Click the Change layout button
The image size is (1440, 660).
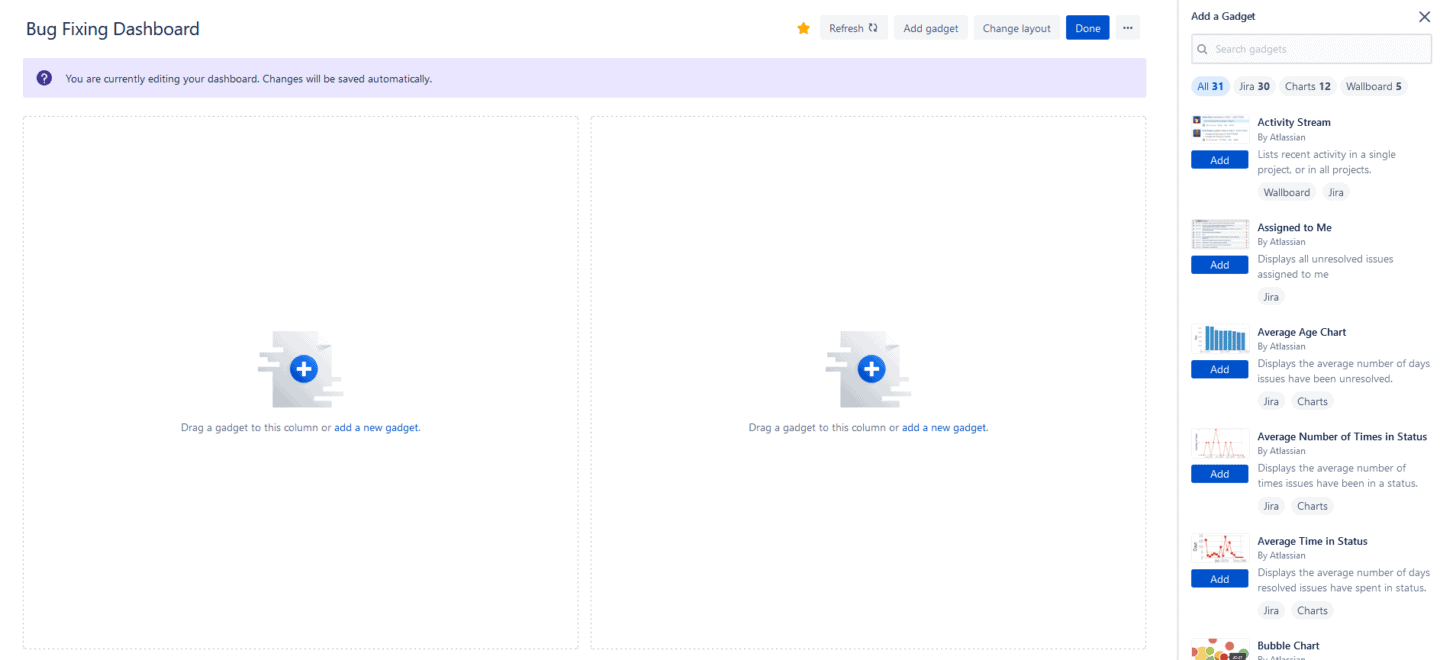coord(1016,27)
